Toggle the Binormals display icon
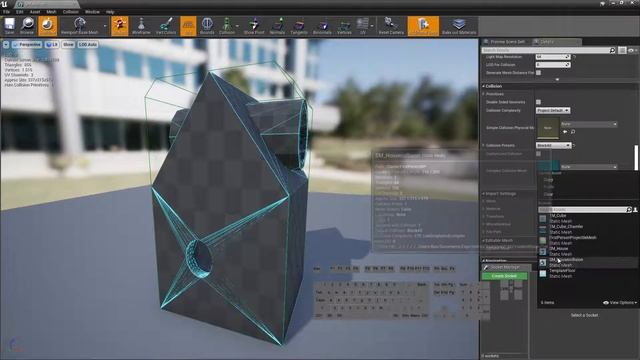 pos(322,26)
